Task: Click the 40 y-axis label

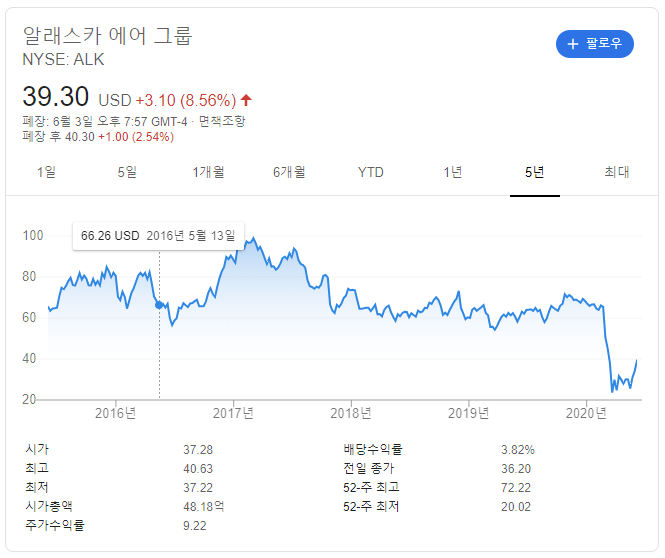Action: (x=29, y=359)
